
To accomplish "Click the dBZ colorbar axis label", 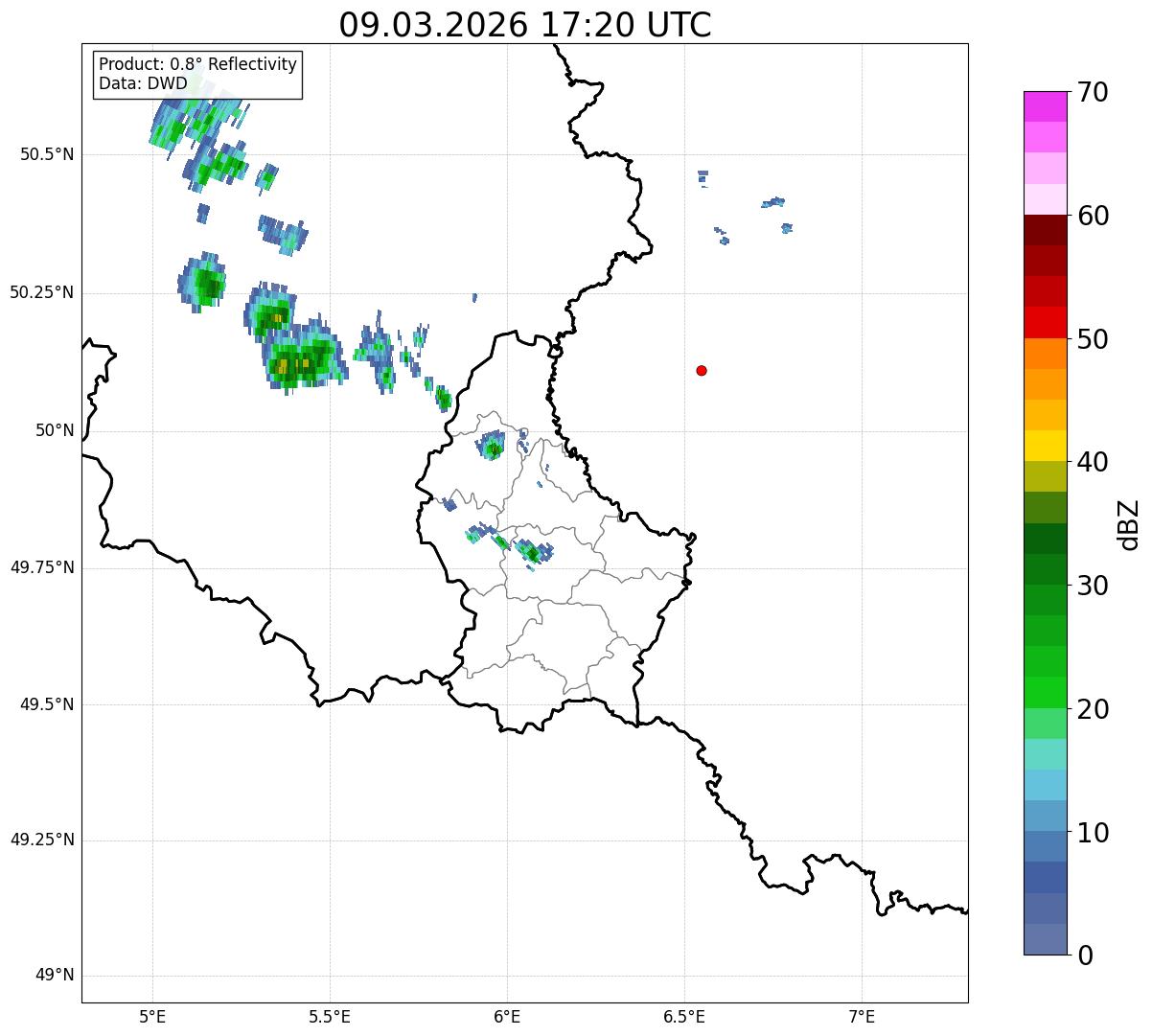I will (x=1129, y=523).
